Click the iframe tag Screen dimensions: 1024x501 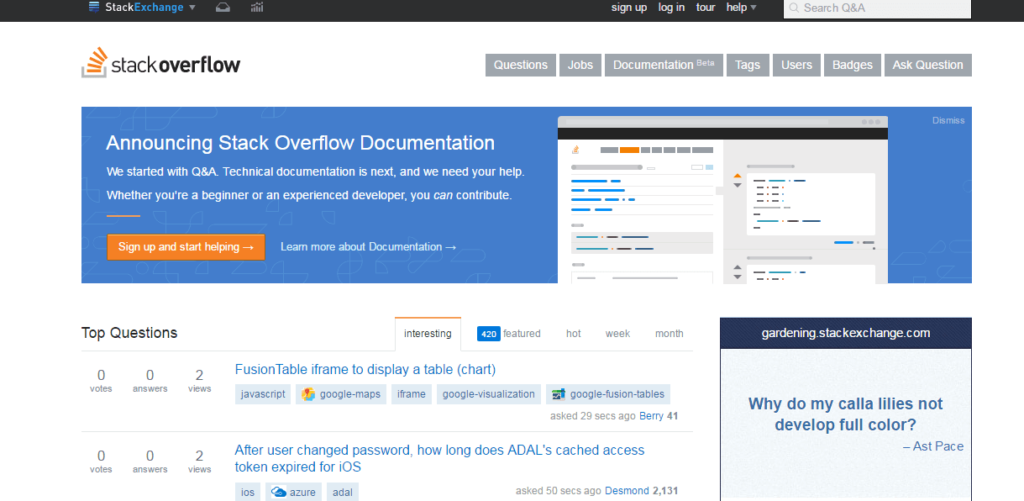coord(411,395)
